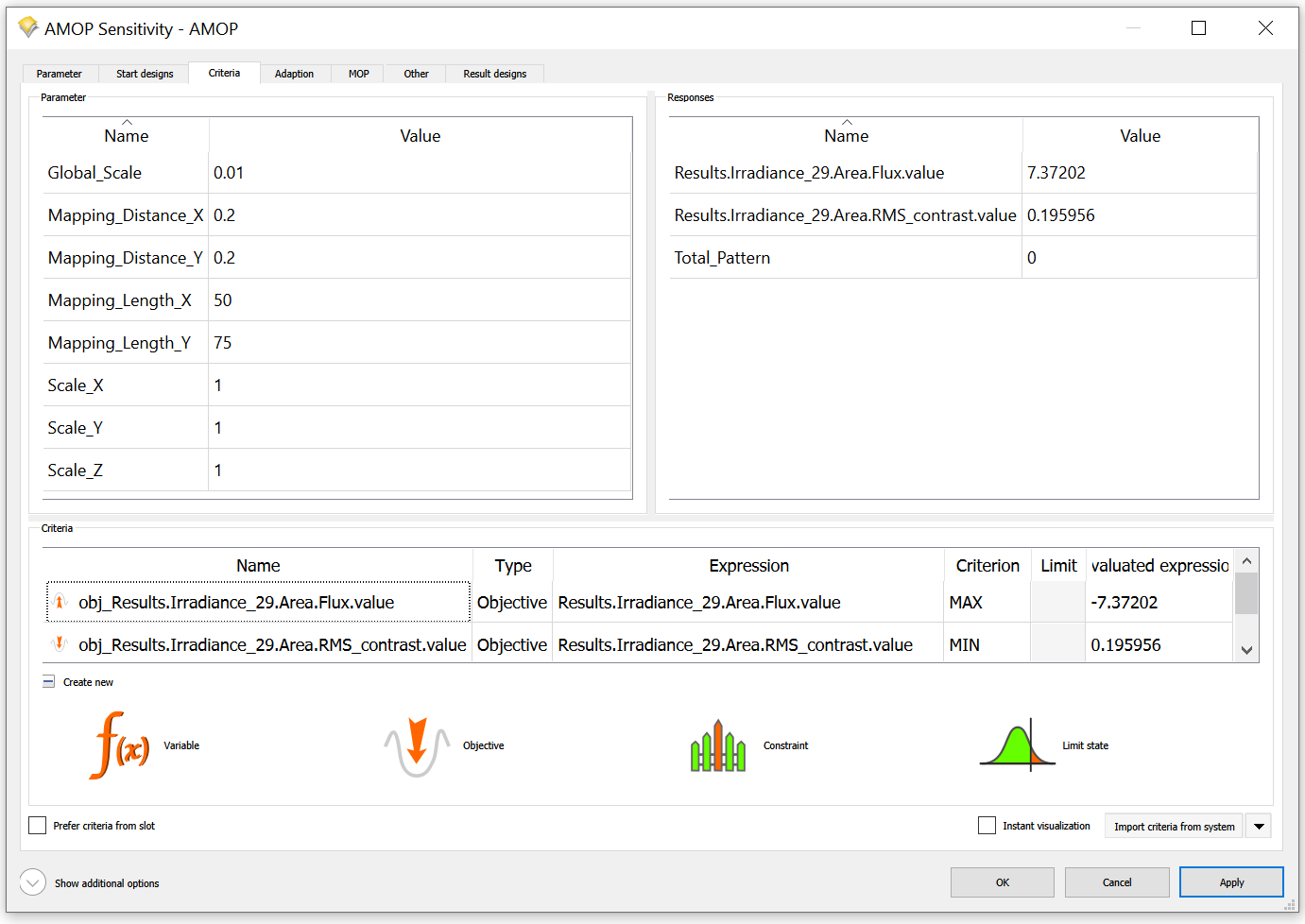Click the criteria table scroll down arrow
This screenshot has width=1305, height=924.
(1246, 650)
